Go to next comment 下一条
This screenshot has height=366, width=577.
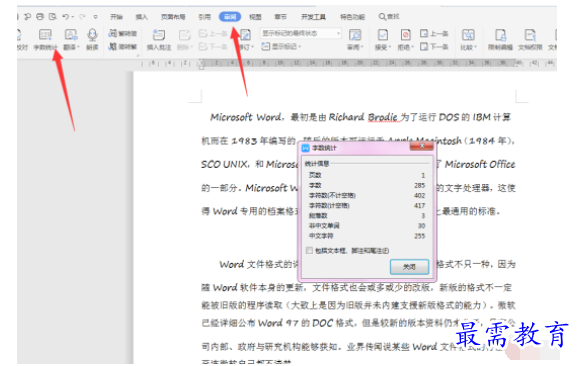pyautogui.click(x=213, y=47)
